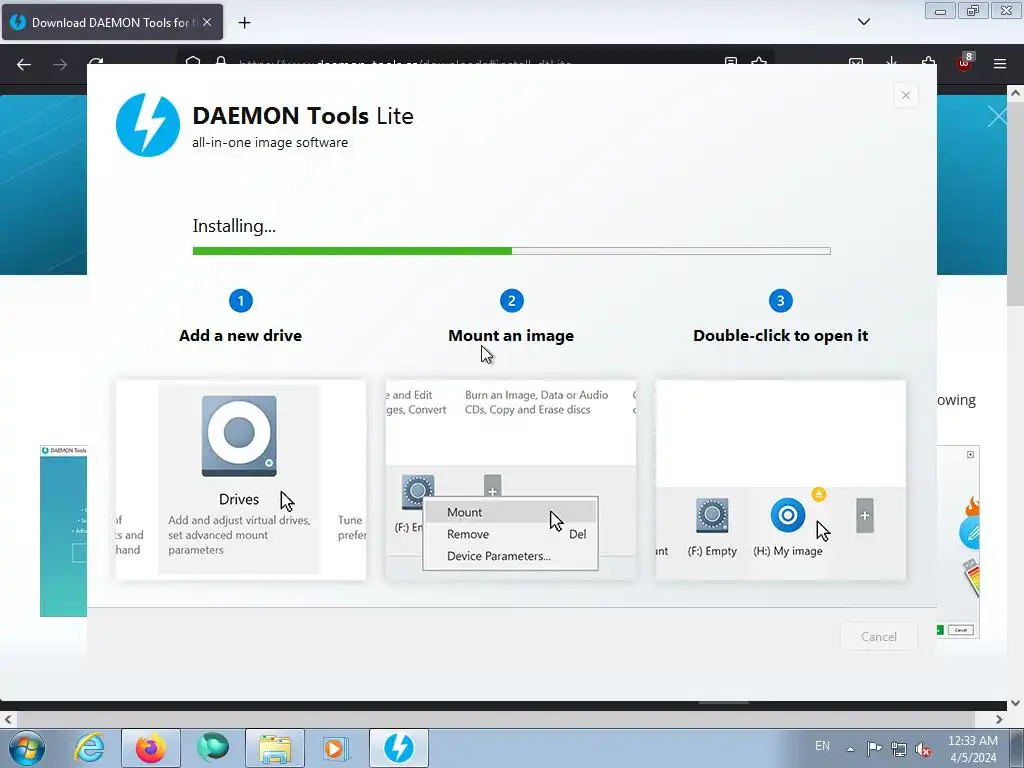Open the taskbar clock showing 12:33 AM
The height and width of the screenshot is (768, 1024).
point(972,748)
